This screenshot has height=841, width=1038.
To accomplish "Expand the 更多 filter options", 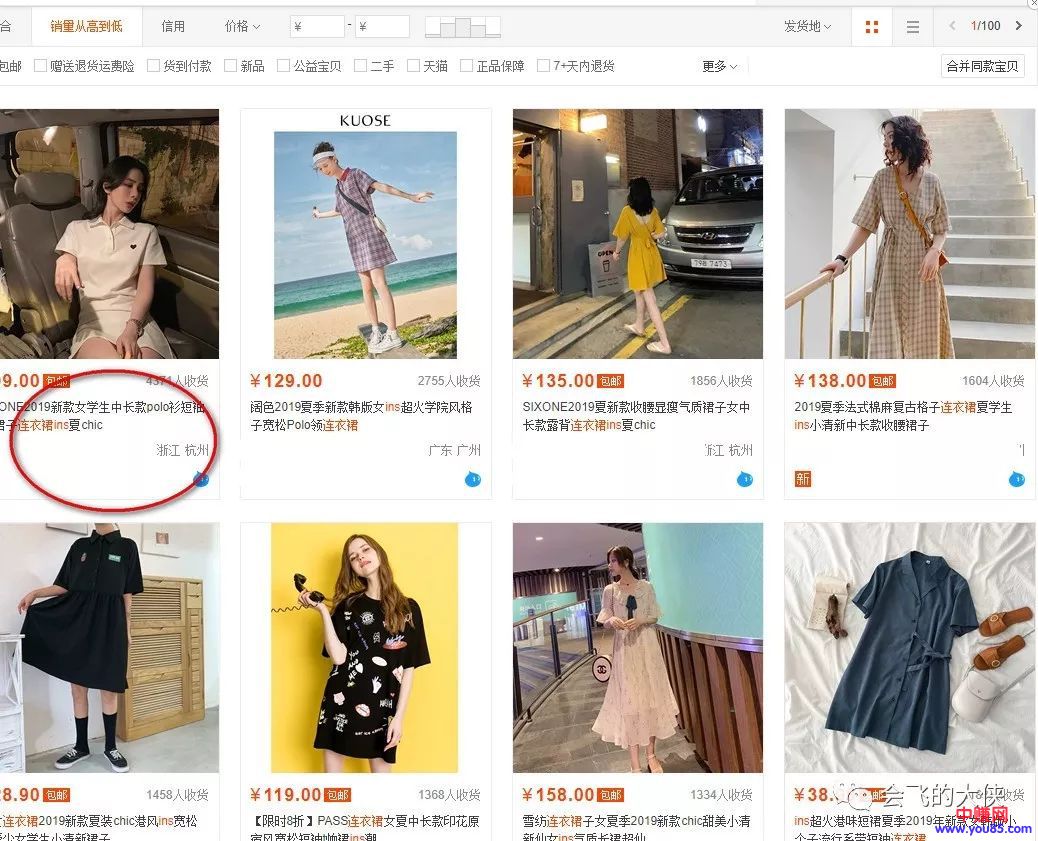I will pyautogui.click(x=719, y=66).
